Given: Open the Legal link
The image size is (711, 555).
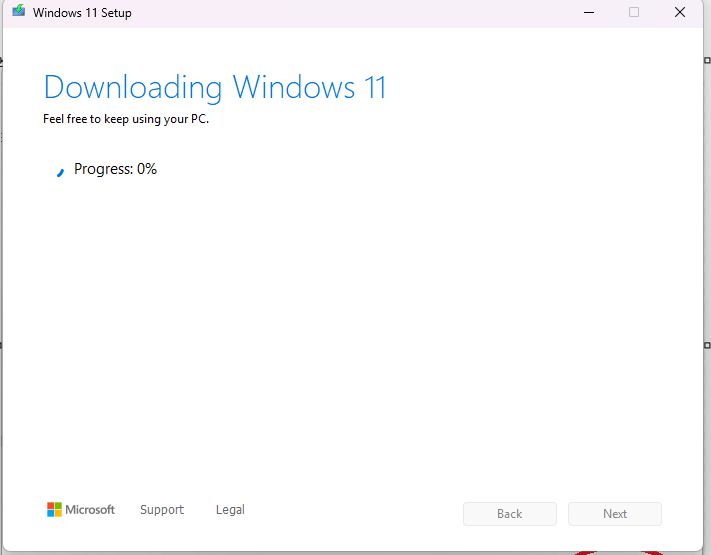Looking at the screenshot, I should pyautogui.click(x=230, y=510).
